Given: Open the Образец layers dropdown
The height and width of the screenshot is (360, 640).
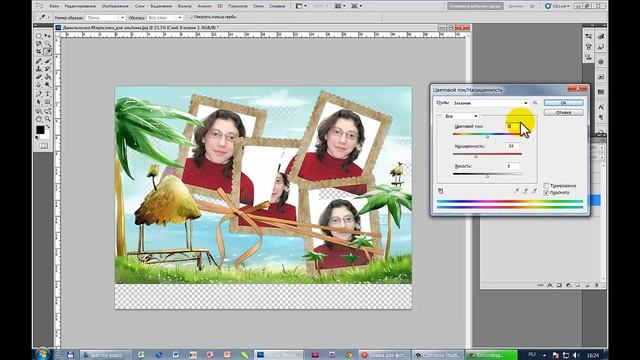Looking at the screenshot, I should [165, 18].
